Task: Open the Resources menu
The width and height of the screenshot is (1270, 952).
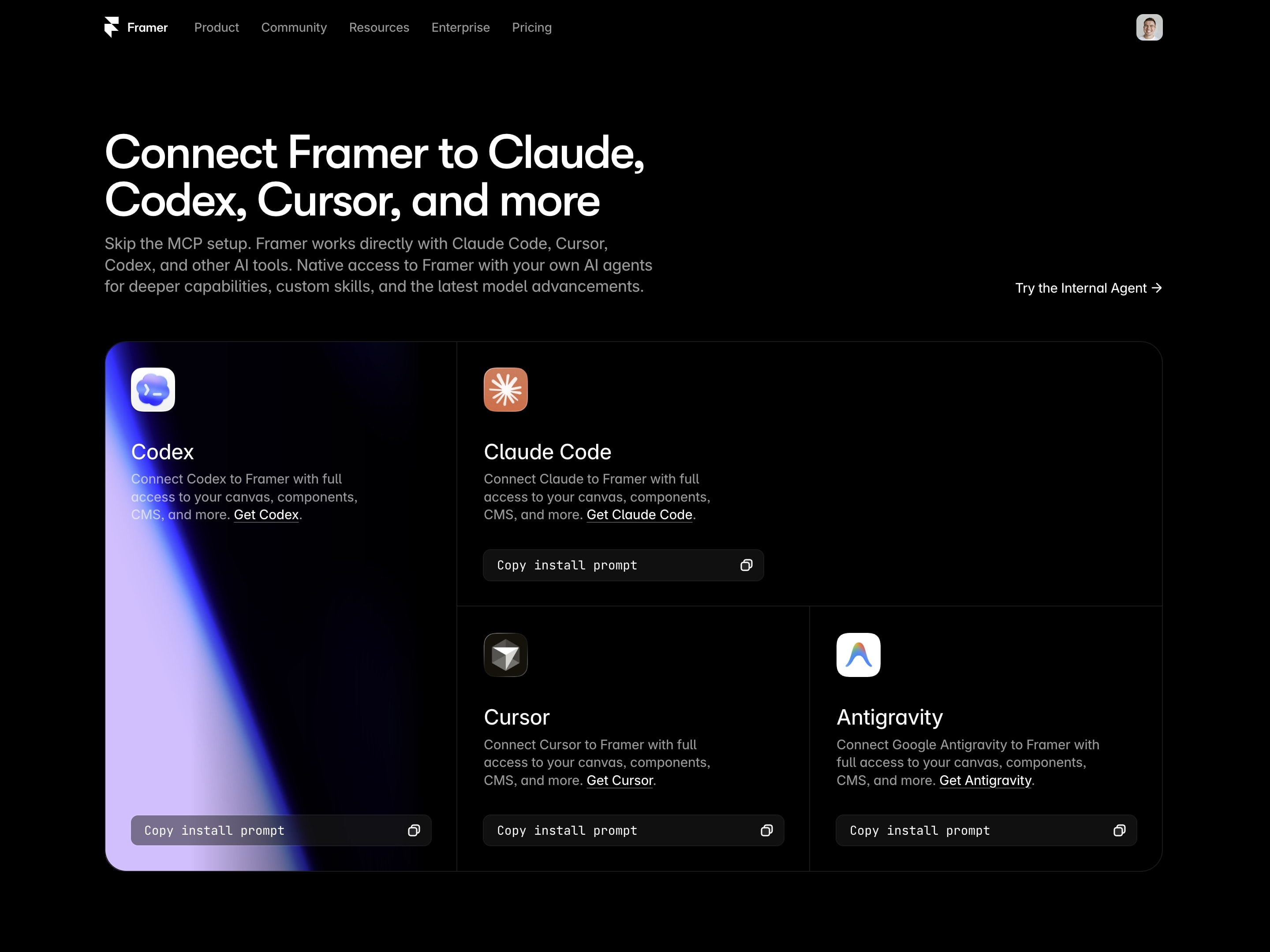Action: coord(379,27)
